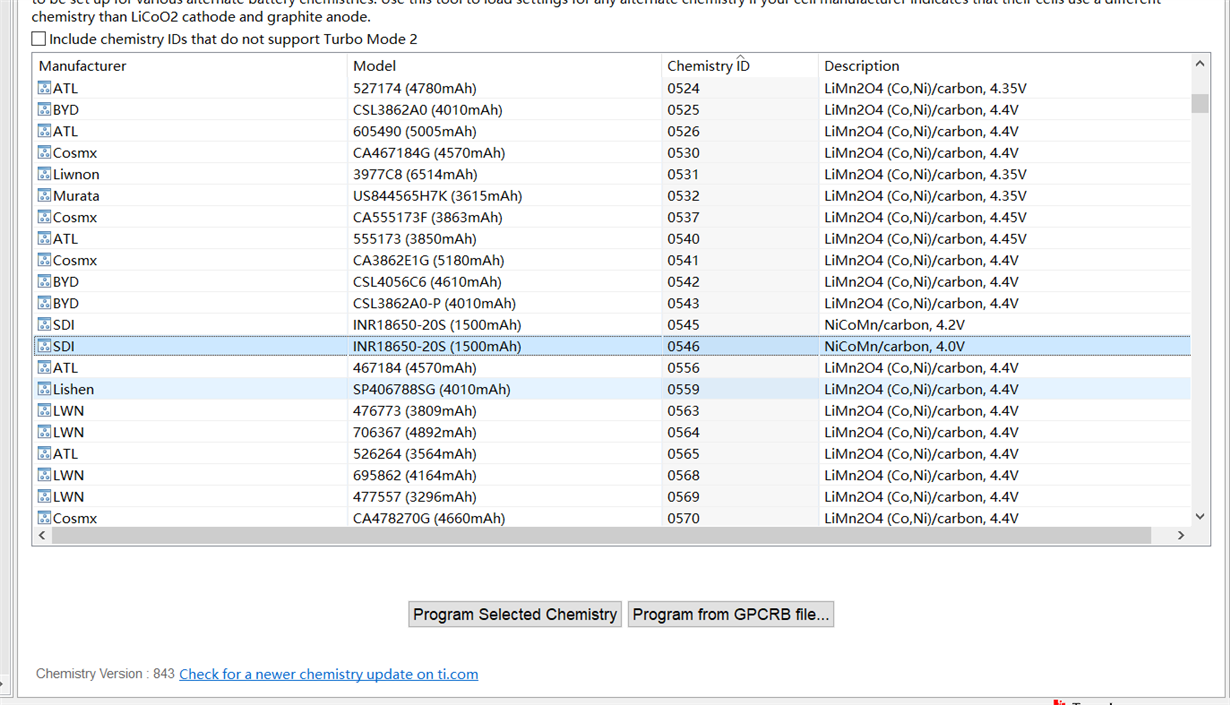Click the row icon for Cosmx CA478270G
Viewport: 1230px width, 705px height.
pos(44,518)
